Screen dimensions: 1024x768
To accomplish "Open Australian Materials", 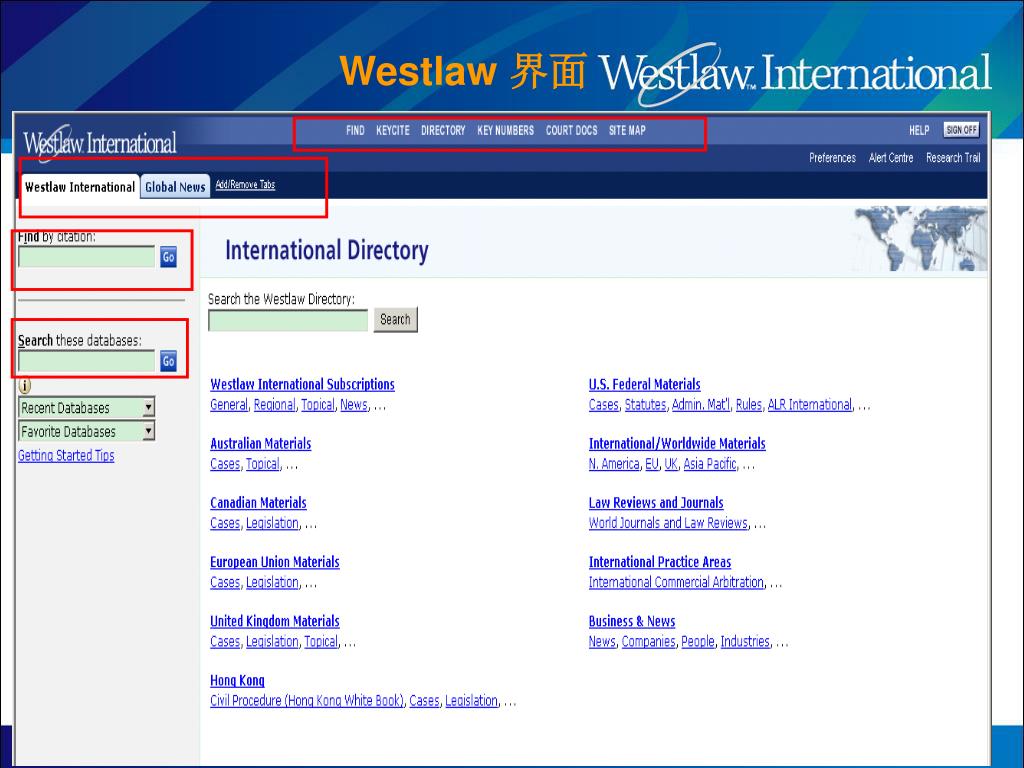I will (261, 444).
